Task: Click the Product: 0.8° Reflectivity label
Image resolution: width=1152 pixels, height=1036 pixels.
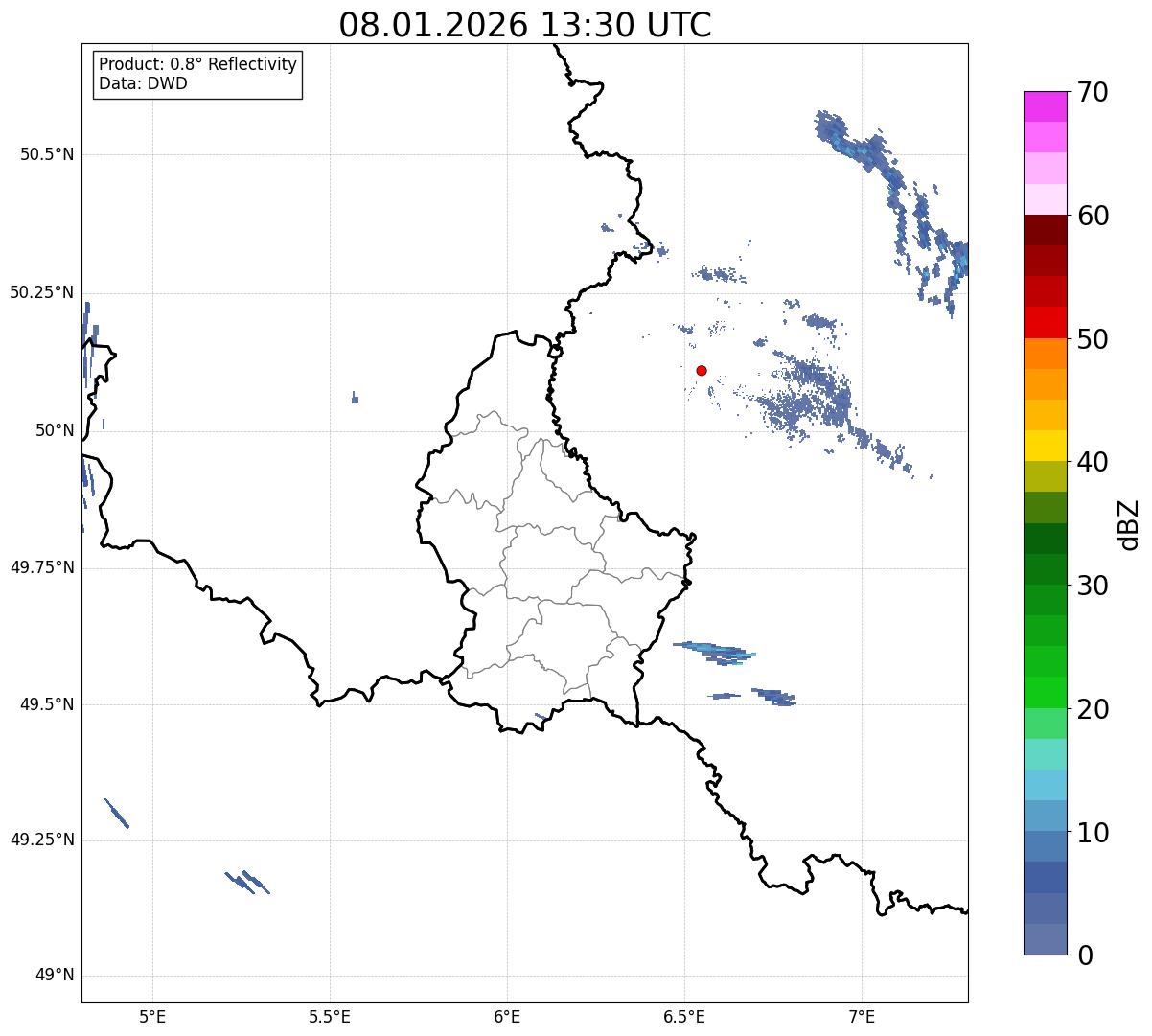Action: click(x=198, y=64)
